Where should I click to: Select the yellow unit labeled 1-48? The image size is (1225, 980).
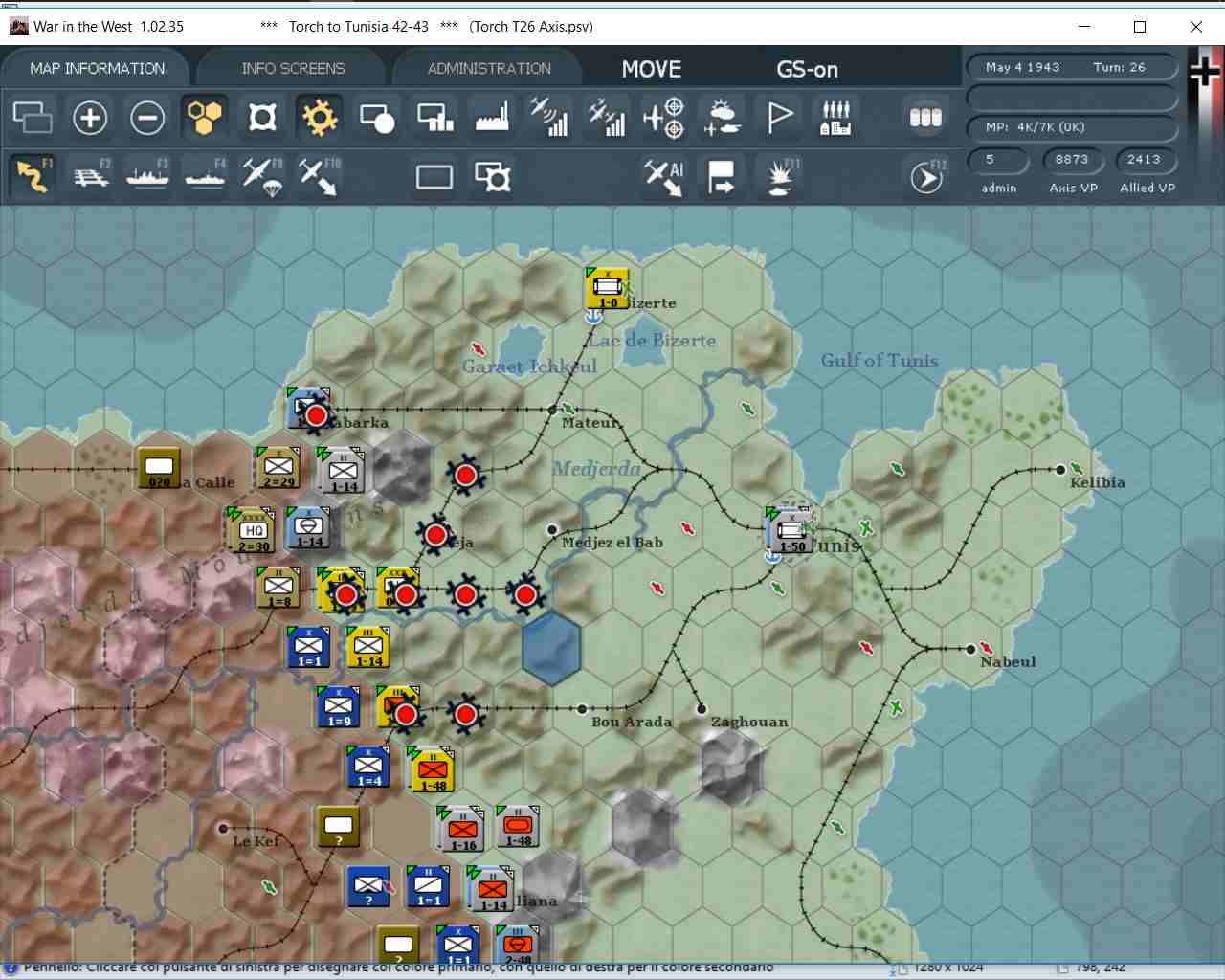(x=433, y=769)
